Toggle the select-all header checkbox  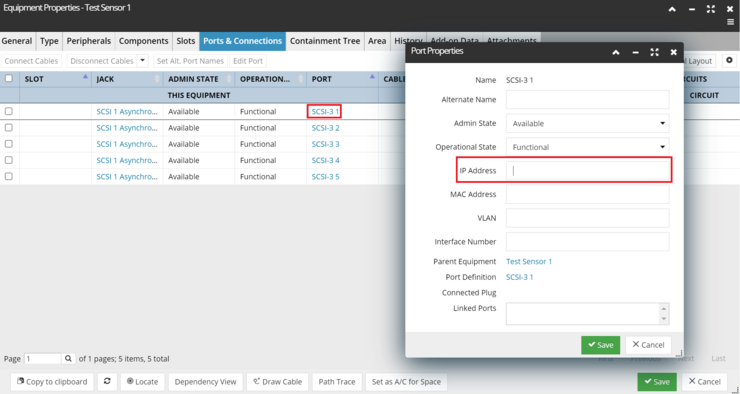[x=8, y=78]
